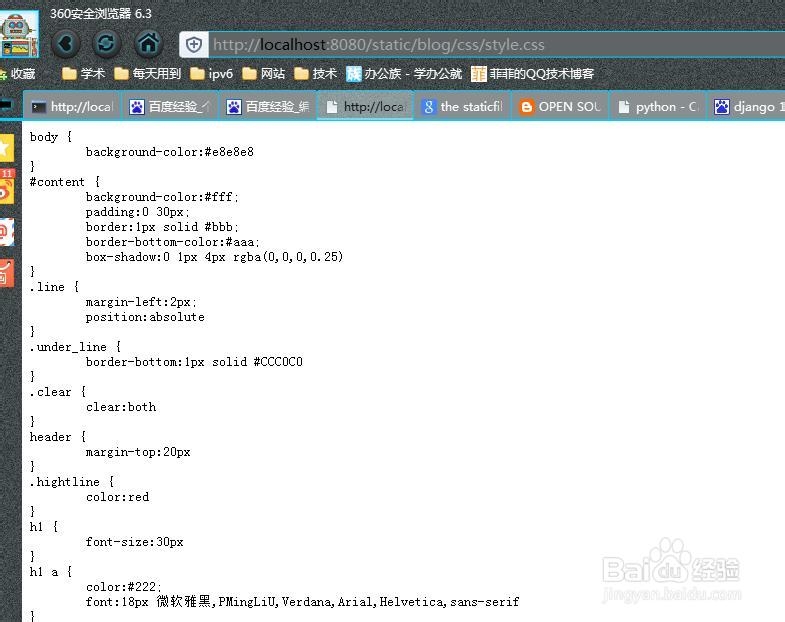The height and width of the screenshot is (622, 785).
Task: Click the sidebar star favorites icon
Action: tap(7, 148)
